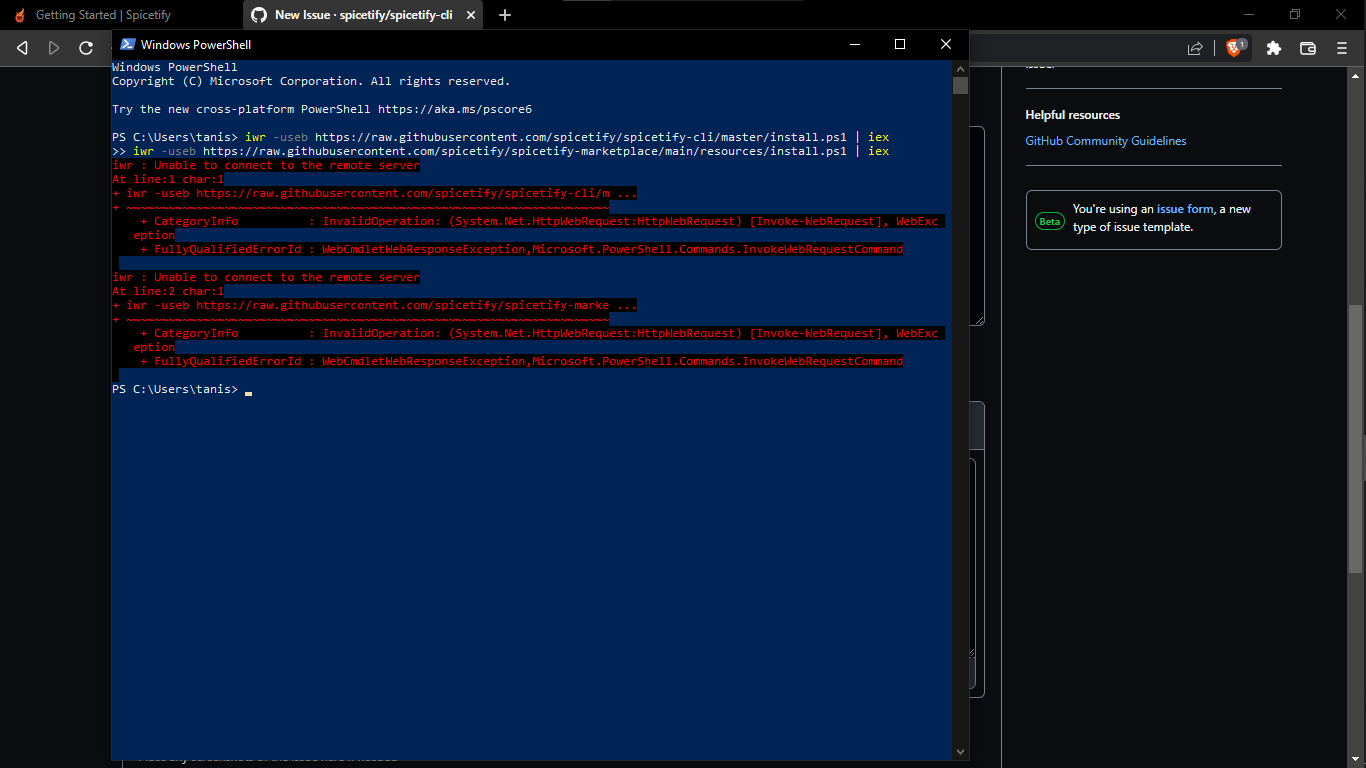Open the Extensions puzzle-piece menu
This screenshot has width=1366, height=768.
pos(1273,47)
